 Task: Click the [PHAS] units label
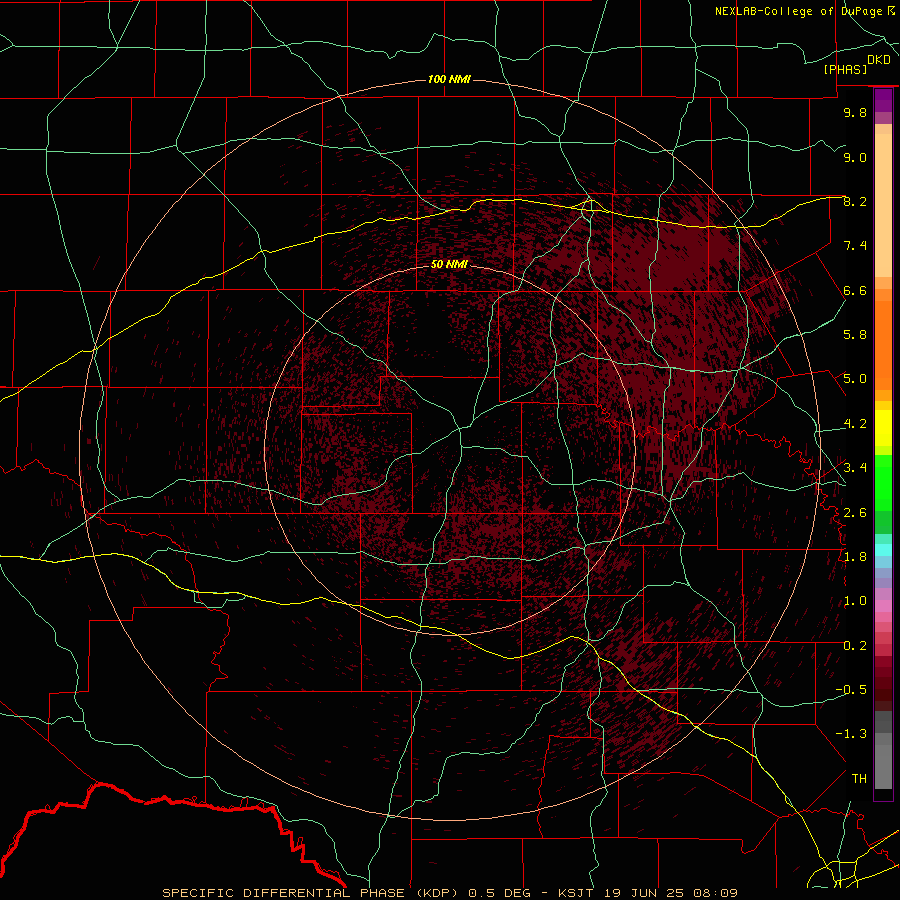pos(845,70)
